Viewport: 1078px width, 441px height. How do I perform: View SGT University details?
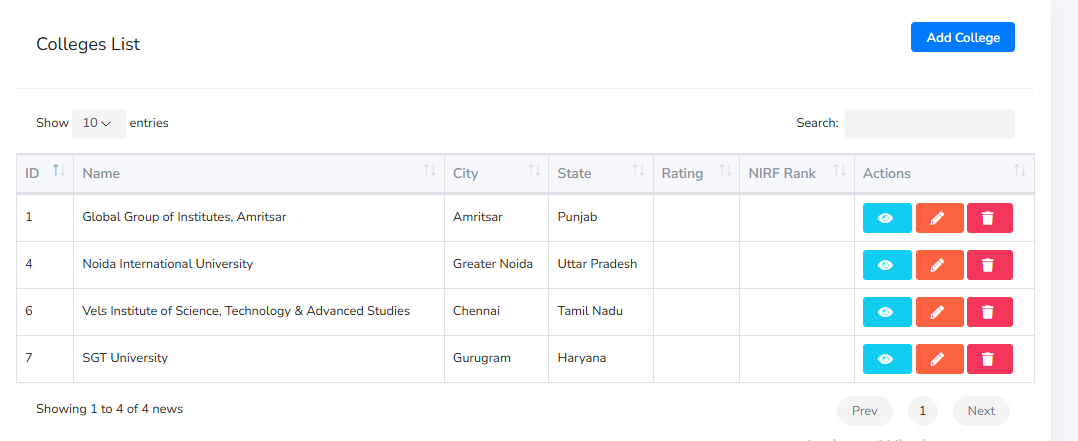(886, 359)
